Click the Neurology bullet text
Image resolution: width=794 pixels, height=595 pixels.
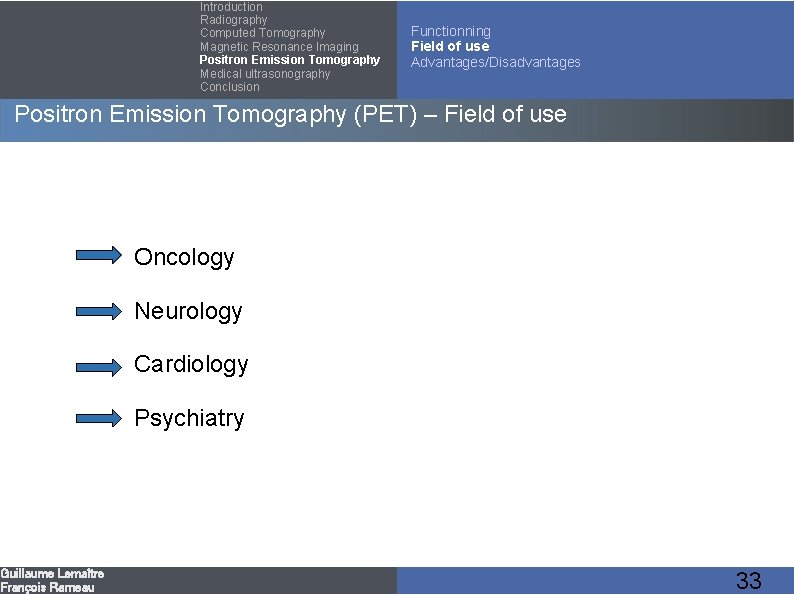click(x=188, y=311)
